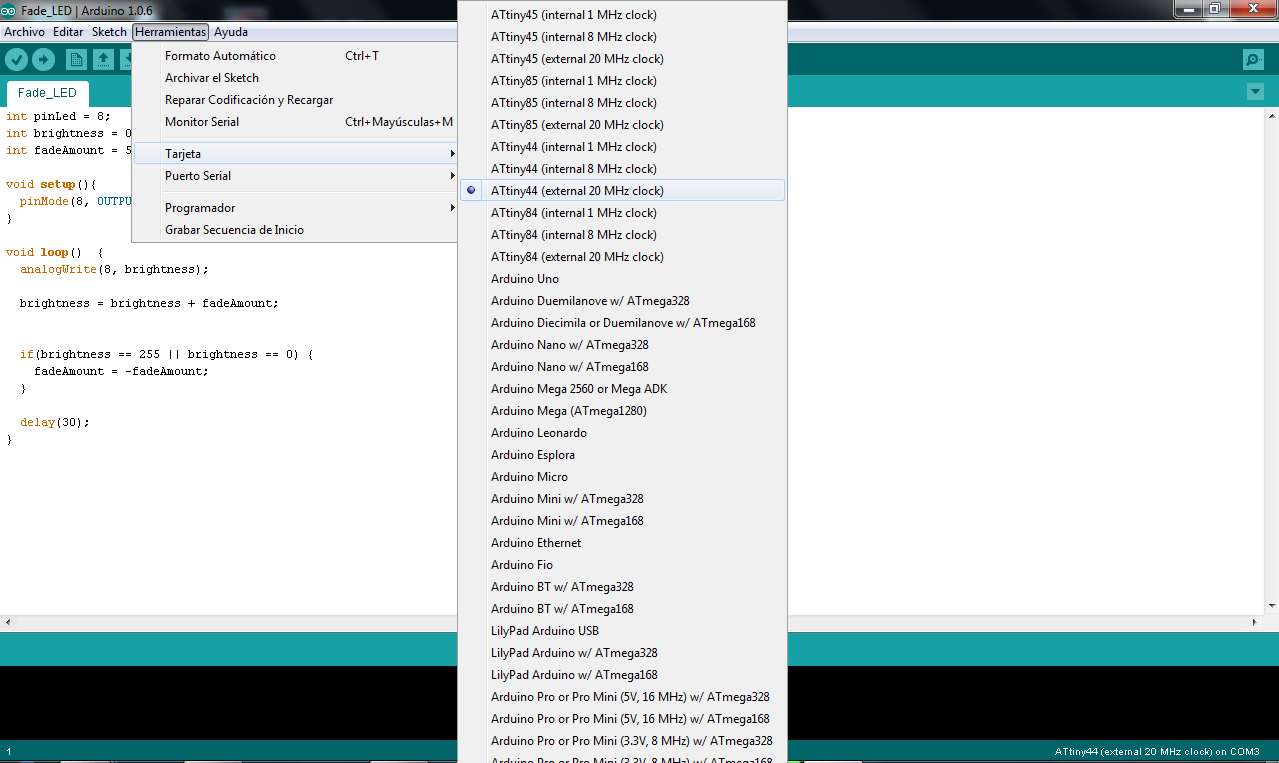Select ATtiny45 (external 20 MHz clock)
This screenshot has width=1279, height=763.
click(x=622, y=59)
